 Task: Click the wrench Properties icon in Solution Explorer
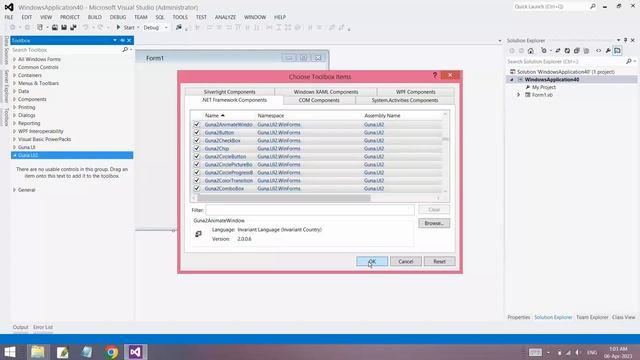(x=608, y=51)
